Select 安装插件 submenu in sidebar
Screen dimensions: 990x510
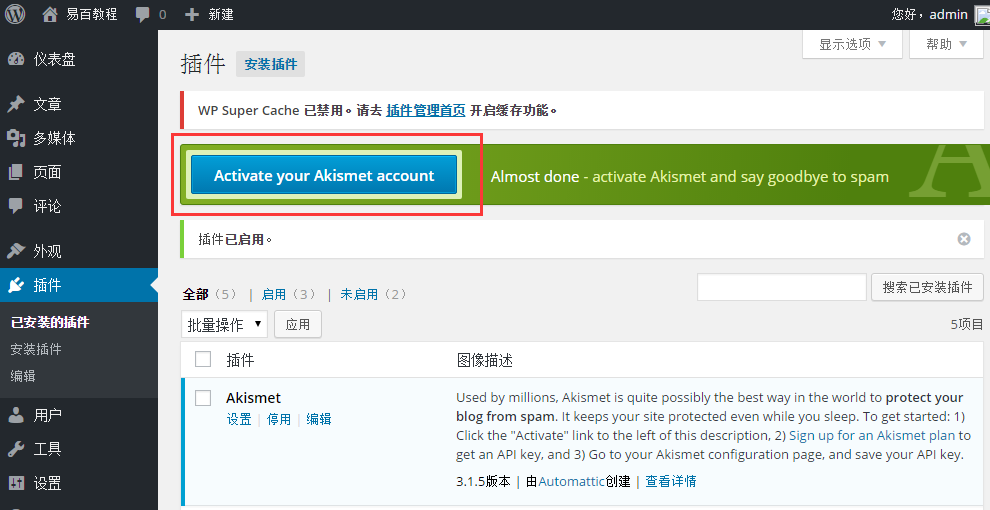(x=36, y=349)
